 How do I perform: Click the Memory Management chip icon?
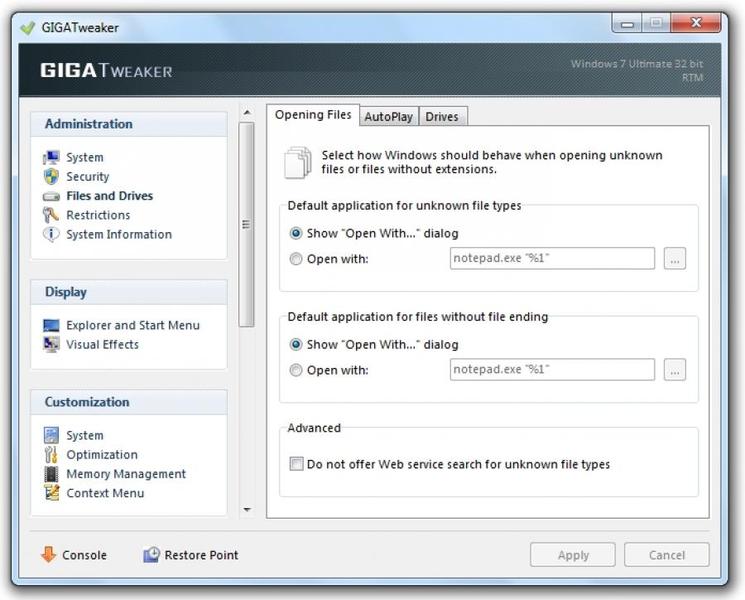(x=51, y=474)
